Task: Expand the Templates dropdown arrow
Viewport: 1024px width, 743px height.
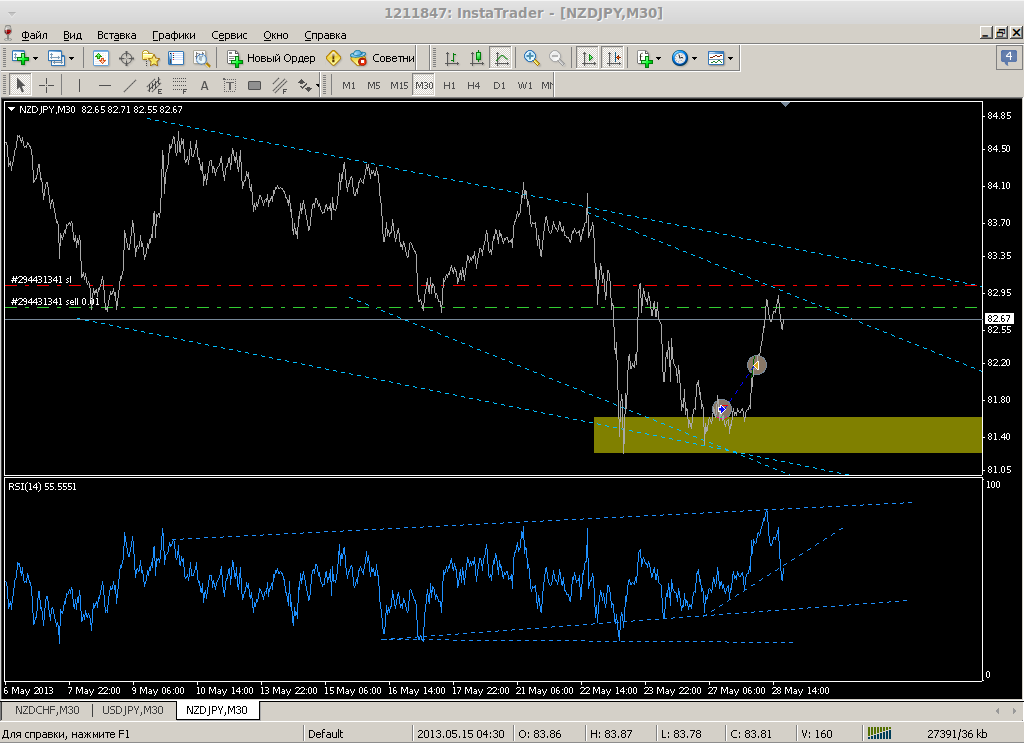Action: click(730, 58)
